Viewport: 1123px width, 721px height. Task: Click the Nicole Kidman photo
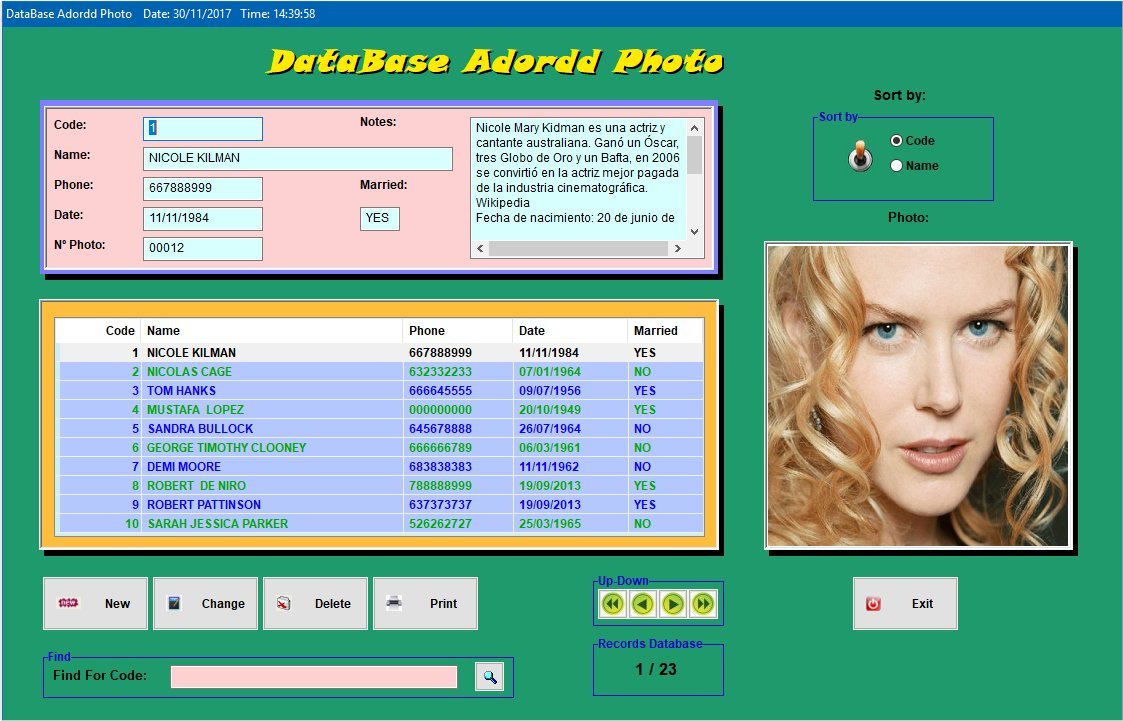click(x=917, y=393)
